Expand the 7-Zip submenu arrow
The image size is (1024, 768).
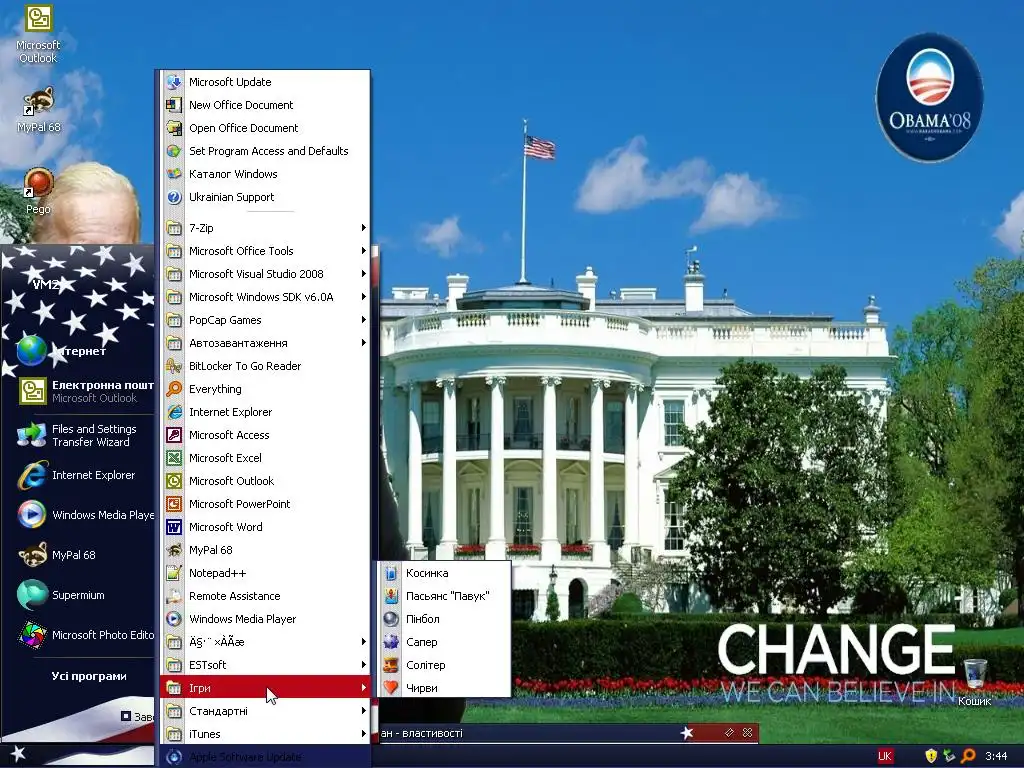(364, 228)
